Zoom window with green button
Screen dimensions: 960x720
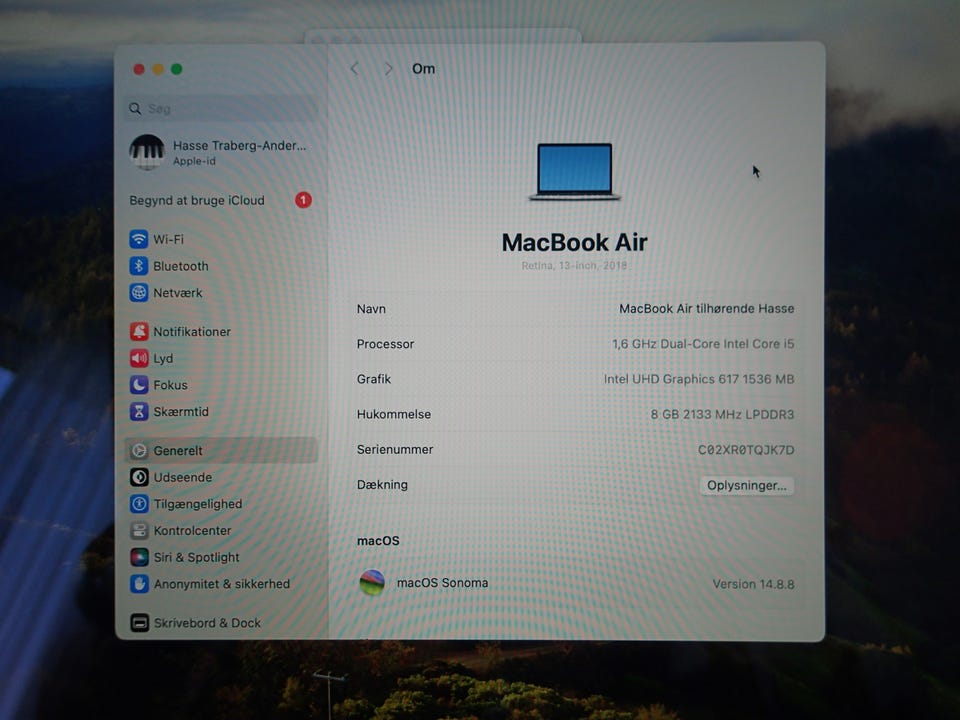click(176, 69)
